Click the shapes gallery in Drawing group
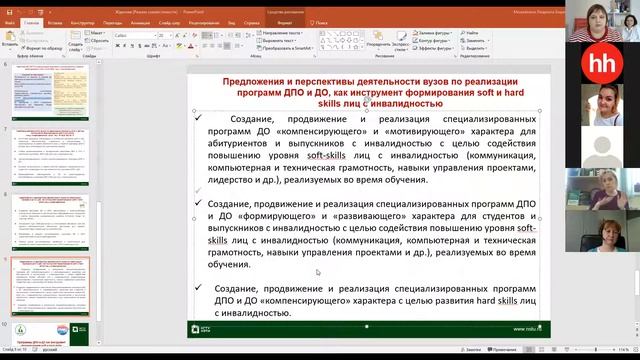 [341, 40]
